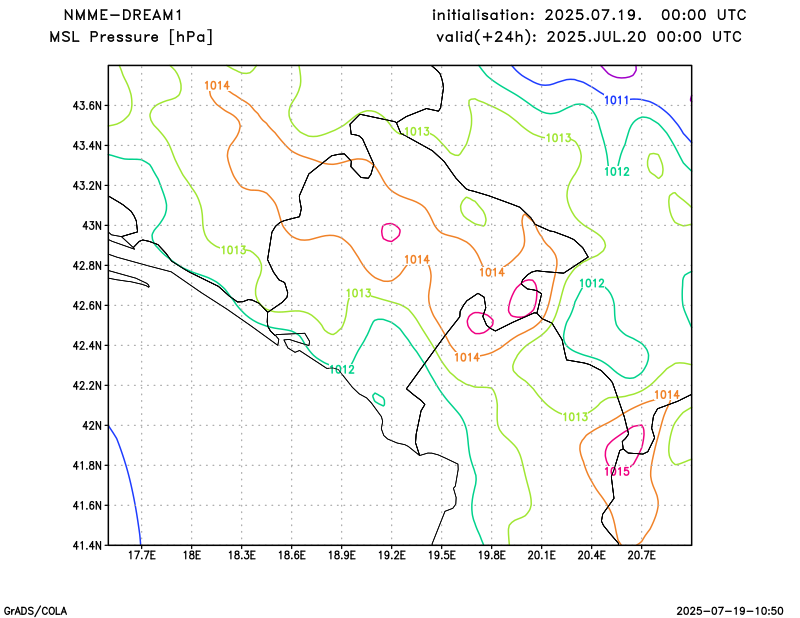Click the 42N latitude label
This screenshot has width=800, height=618.
[92, 425]
